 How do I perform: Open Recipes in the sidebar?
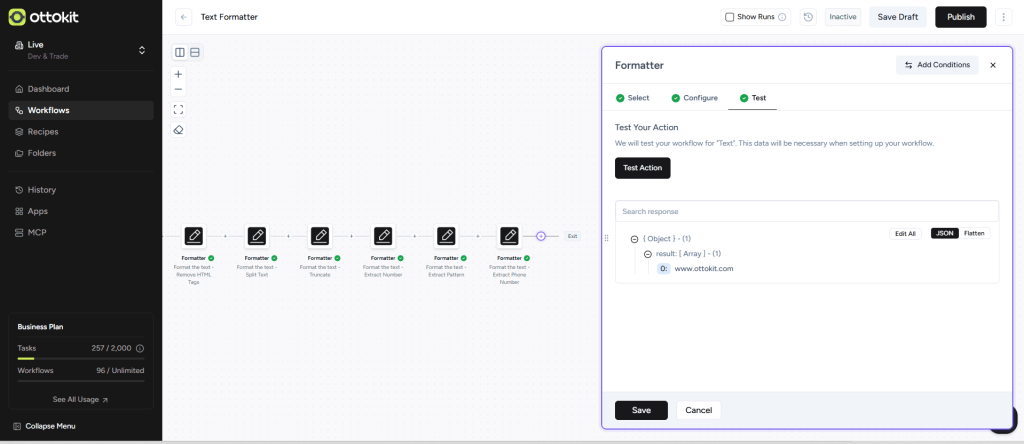pyautogui.click(x=43, y=132)
